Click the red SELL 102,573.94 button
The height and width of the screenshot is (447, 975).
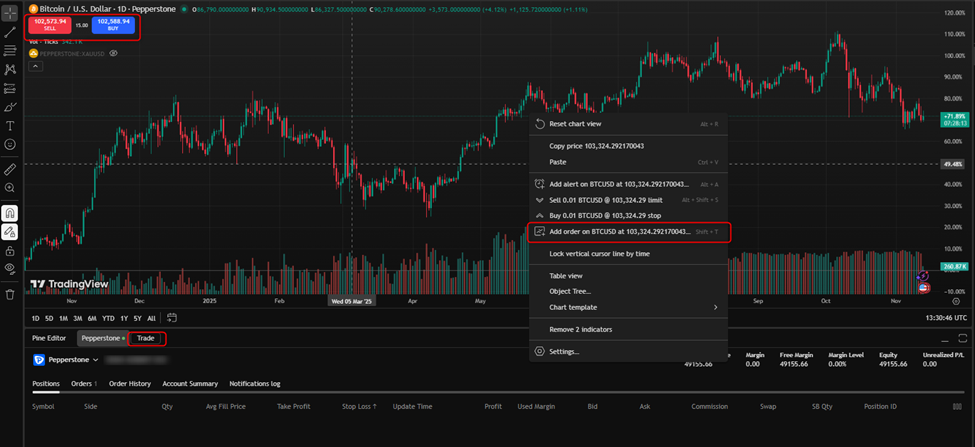[50, 25]
